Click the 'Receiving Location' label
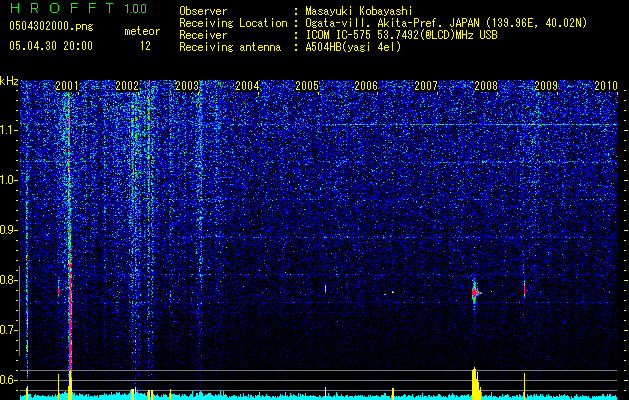The height and width of the screenshot is (400, 629). tap(233, 23)
